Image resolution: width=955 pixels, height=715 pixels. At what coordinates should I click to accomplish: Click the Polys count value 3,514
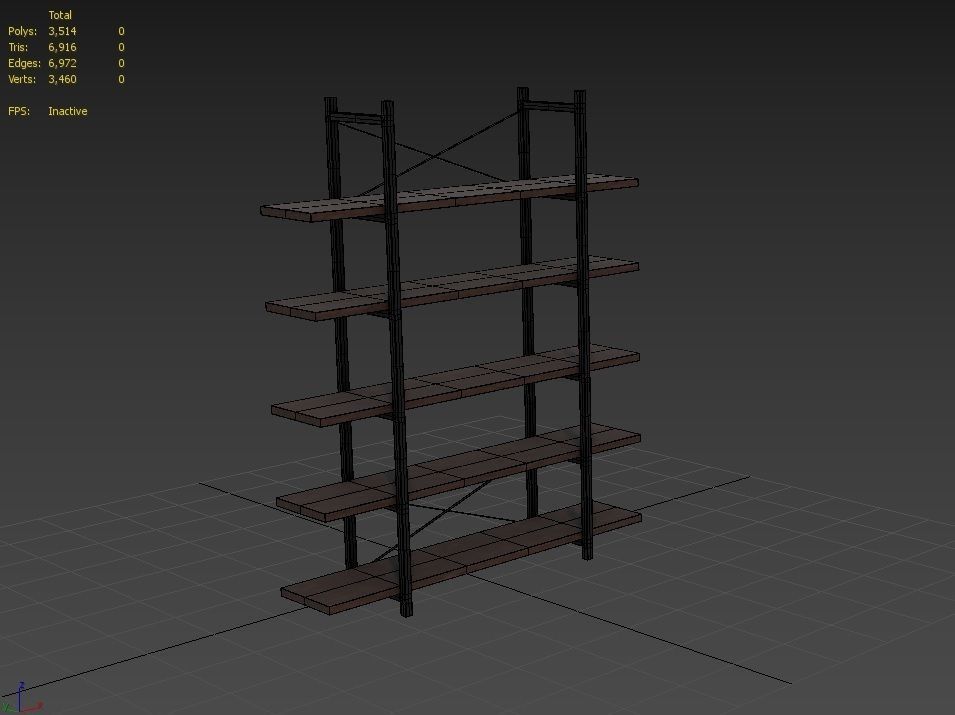point(62,31)
